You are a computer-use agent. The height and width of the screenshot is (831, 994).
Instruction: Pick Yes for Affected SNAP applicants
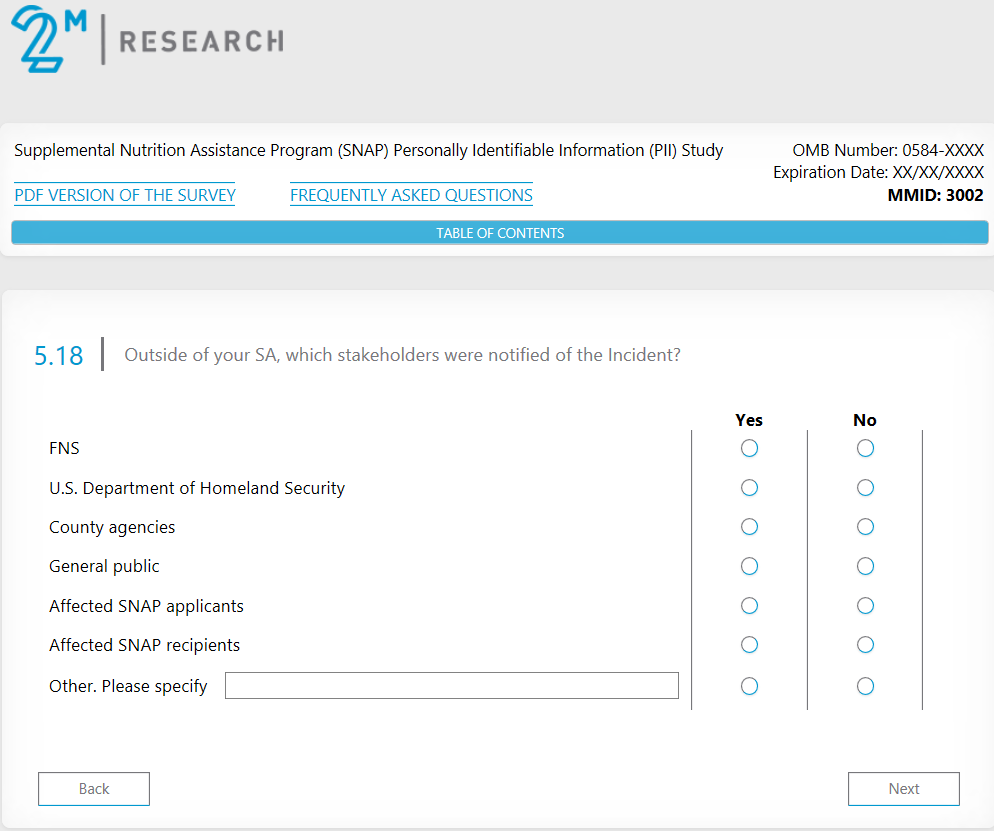[749, 606]
